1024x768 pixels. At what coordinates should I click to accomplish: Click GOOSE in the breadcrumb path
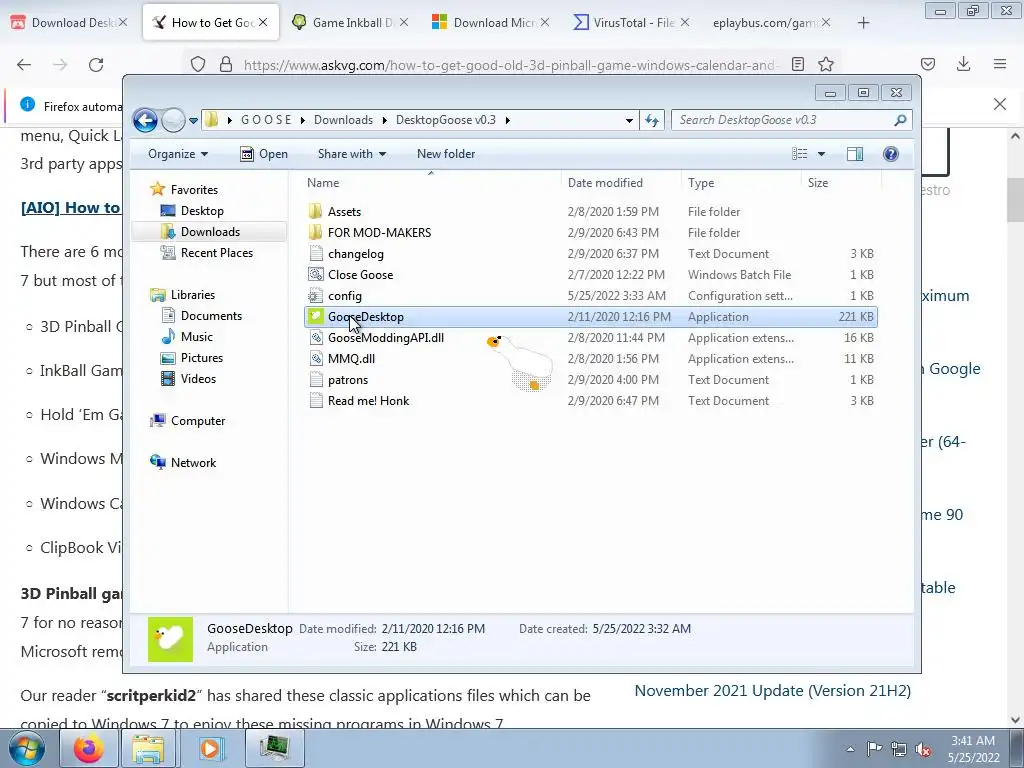[266, 120]
